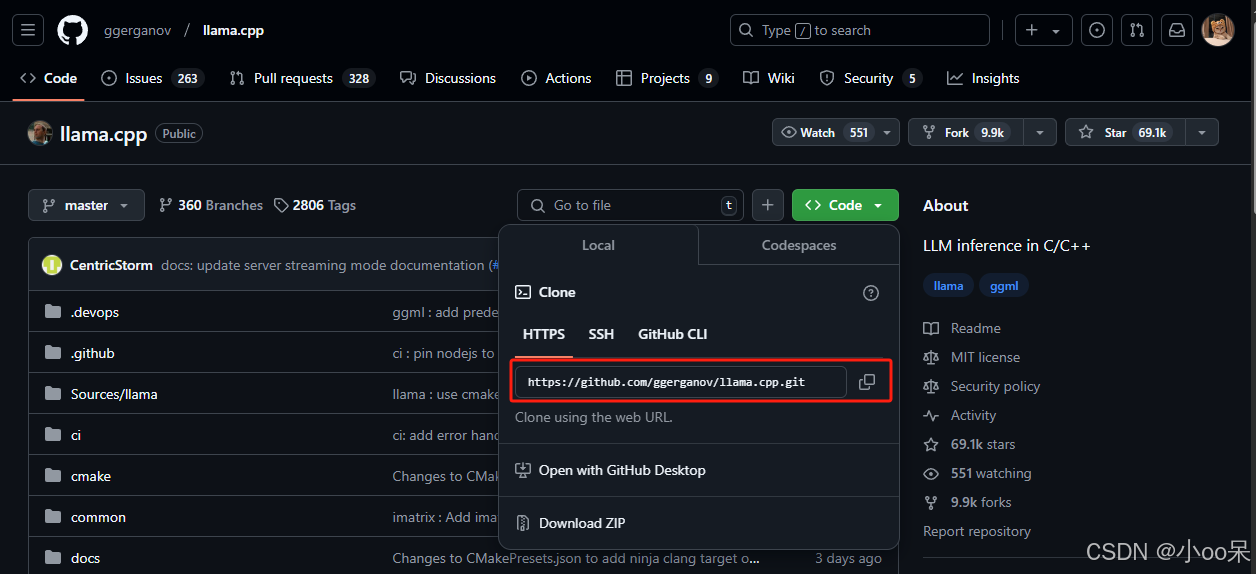Click the add file plus button
Viewport: 1256px width, 574px height.
pyautogui.click(x=767, y=205)
